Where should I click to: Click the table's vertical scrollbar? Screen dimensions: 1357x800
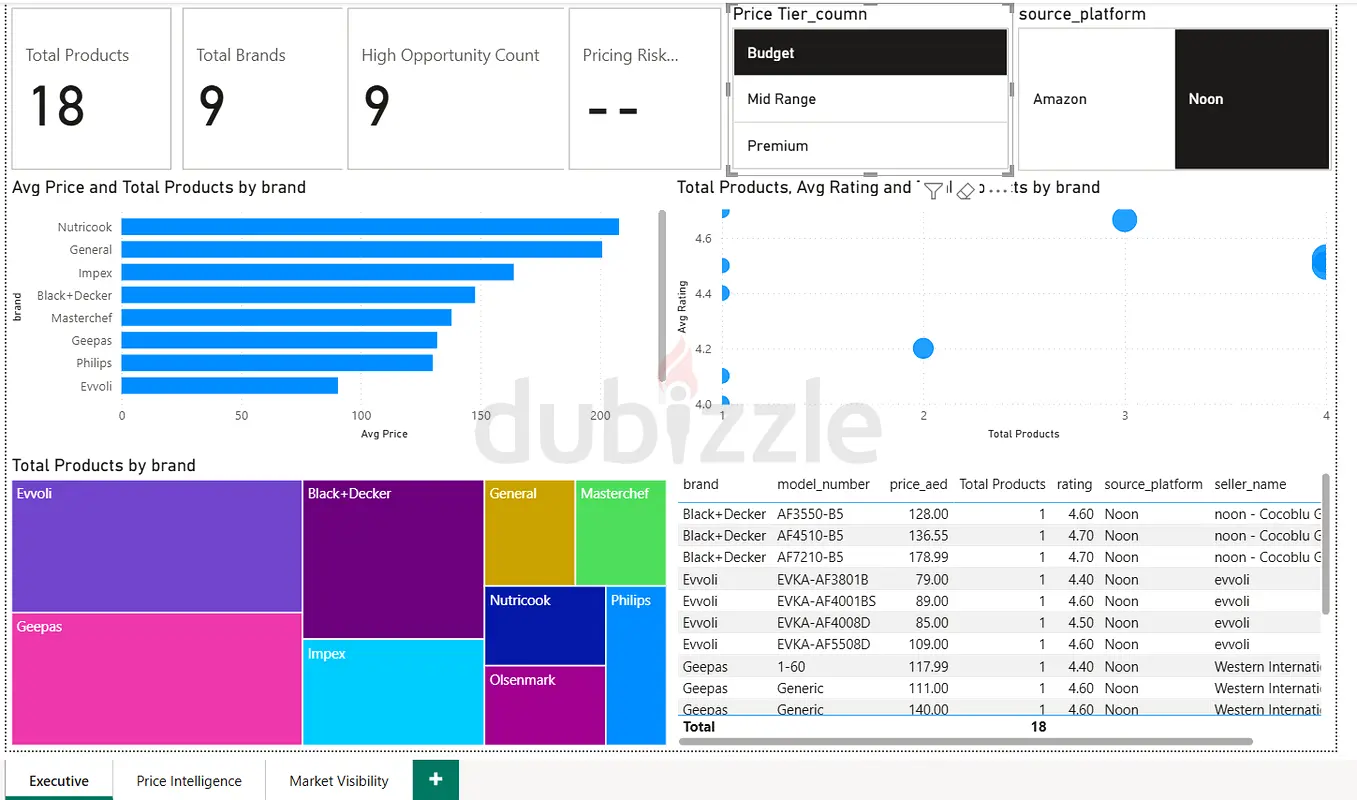point(1326,544)
